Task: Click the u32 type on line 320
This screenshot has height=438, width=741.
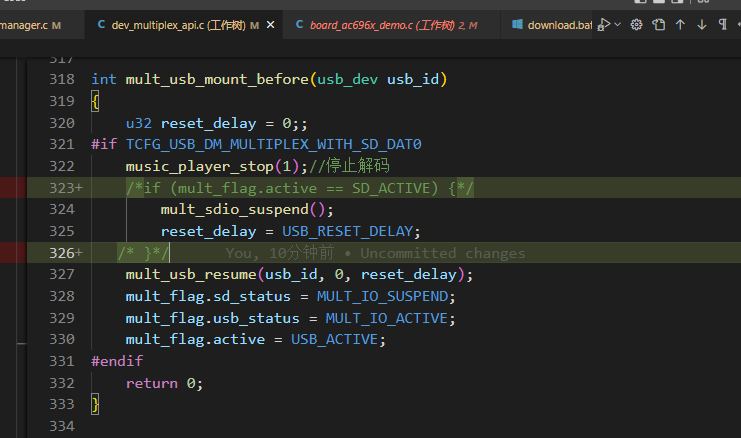Action: (x=139, y=123)
